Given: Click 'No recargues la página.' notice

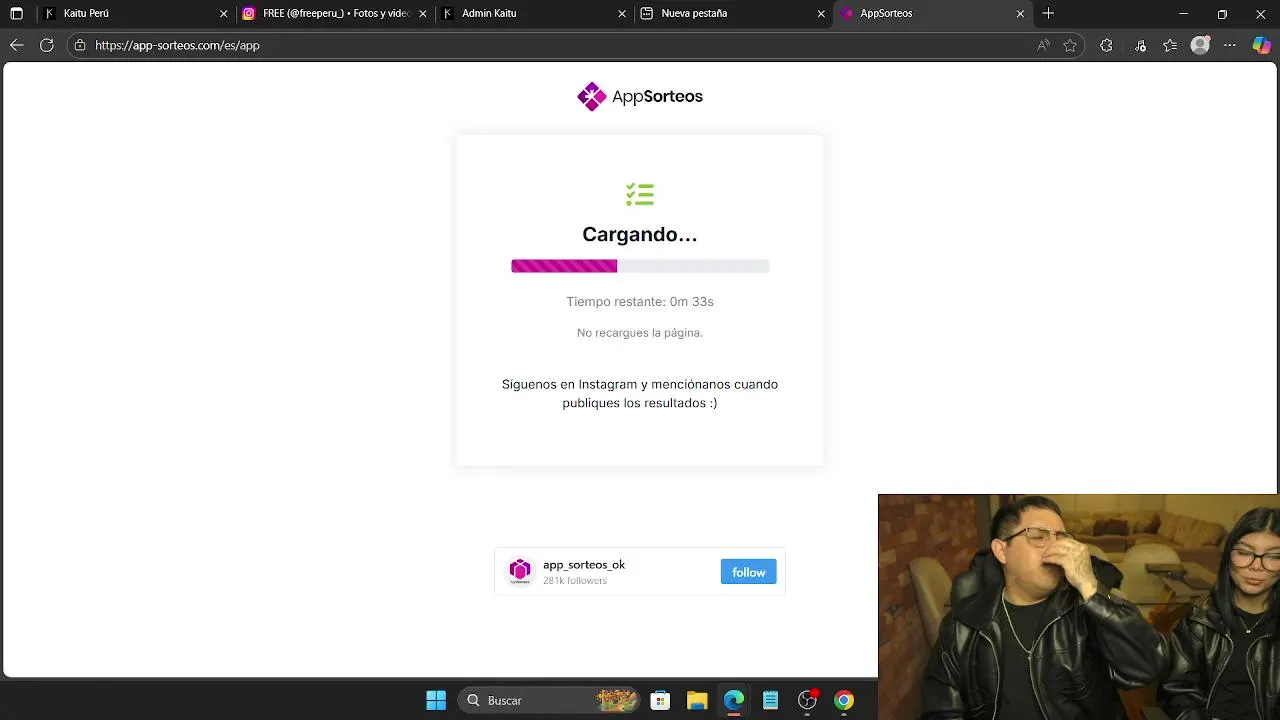Looking at the screenshot, I should 640,332.
